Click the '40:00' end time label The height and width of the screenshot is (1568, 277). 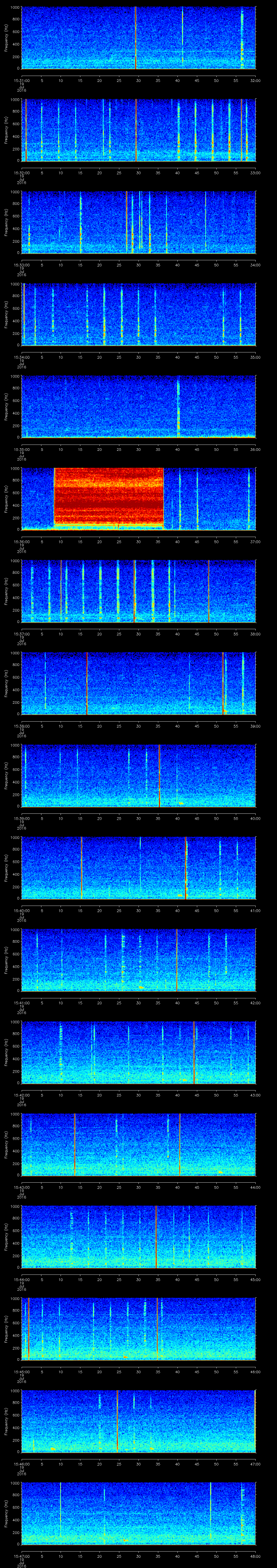click(255, 818)
